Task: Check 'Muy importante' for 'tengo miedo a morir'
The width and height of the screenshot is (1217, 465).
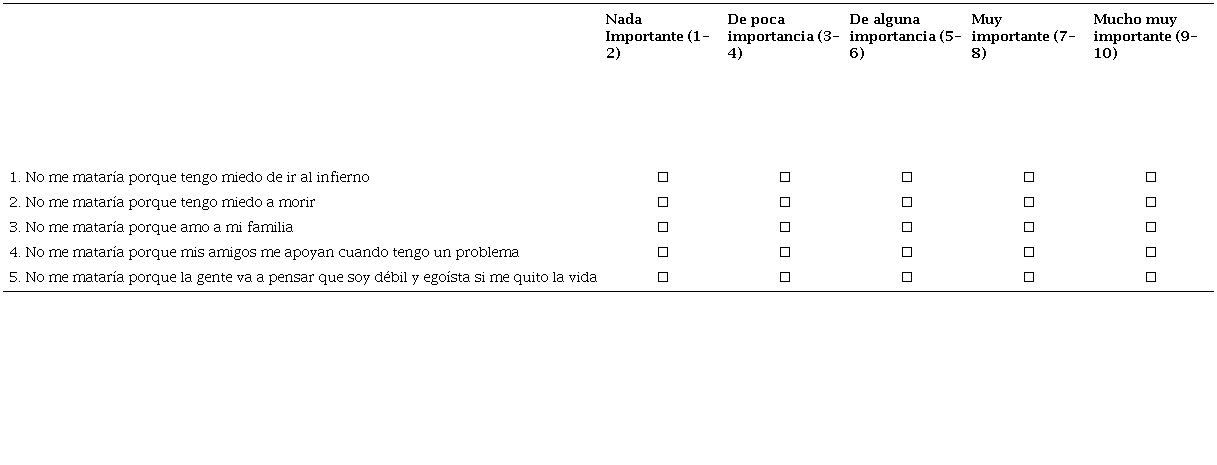Action: [1029, 202]
